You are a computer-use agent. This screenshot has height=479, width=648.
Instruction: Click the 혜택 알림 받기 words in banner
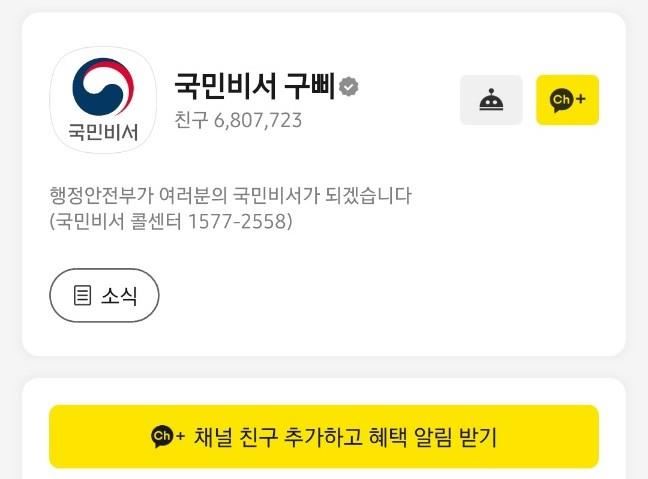click(432, 437)
